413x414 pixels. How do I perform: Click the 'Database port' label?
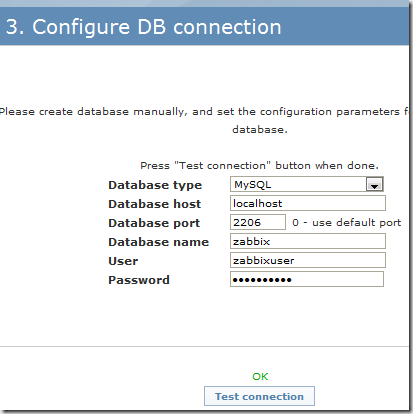click(154, 223)
